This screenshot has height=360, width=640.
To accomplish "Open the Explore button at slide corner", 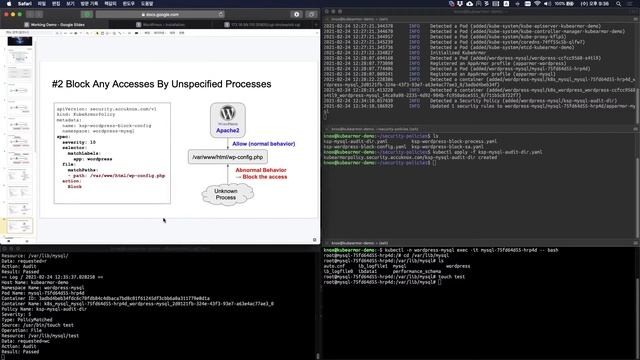I will (x=314, y=240).
